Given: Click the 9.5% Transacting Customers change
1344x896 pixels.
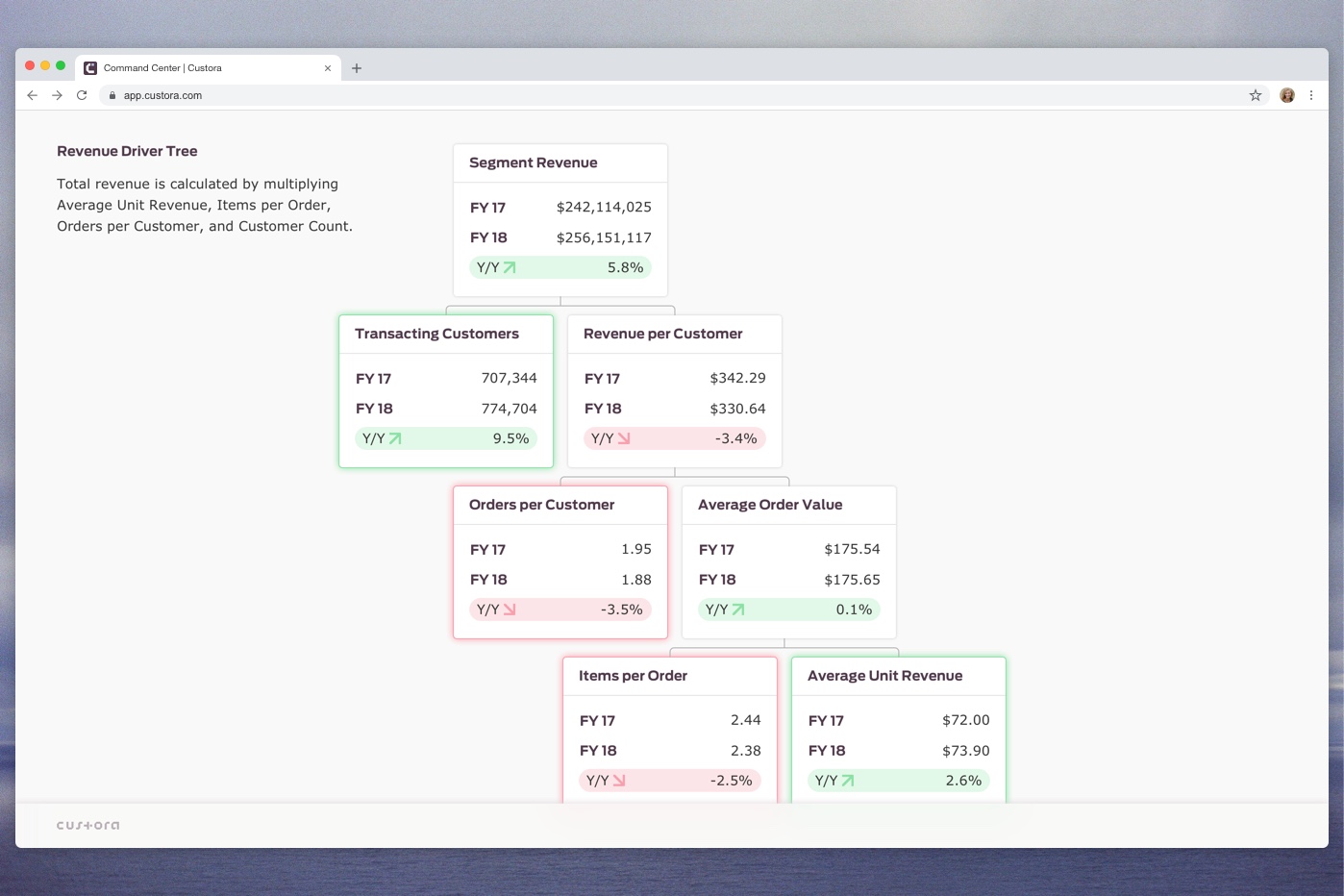Looking at the screenshot, I should tap(511, 438).
